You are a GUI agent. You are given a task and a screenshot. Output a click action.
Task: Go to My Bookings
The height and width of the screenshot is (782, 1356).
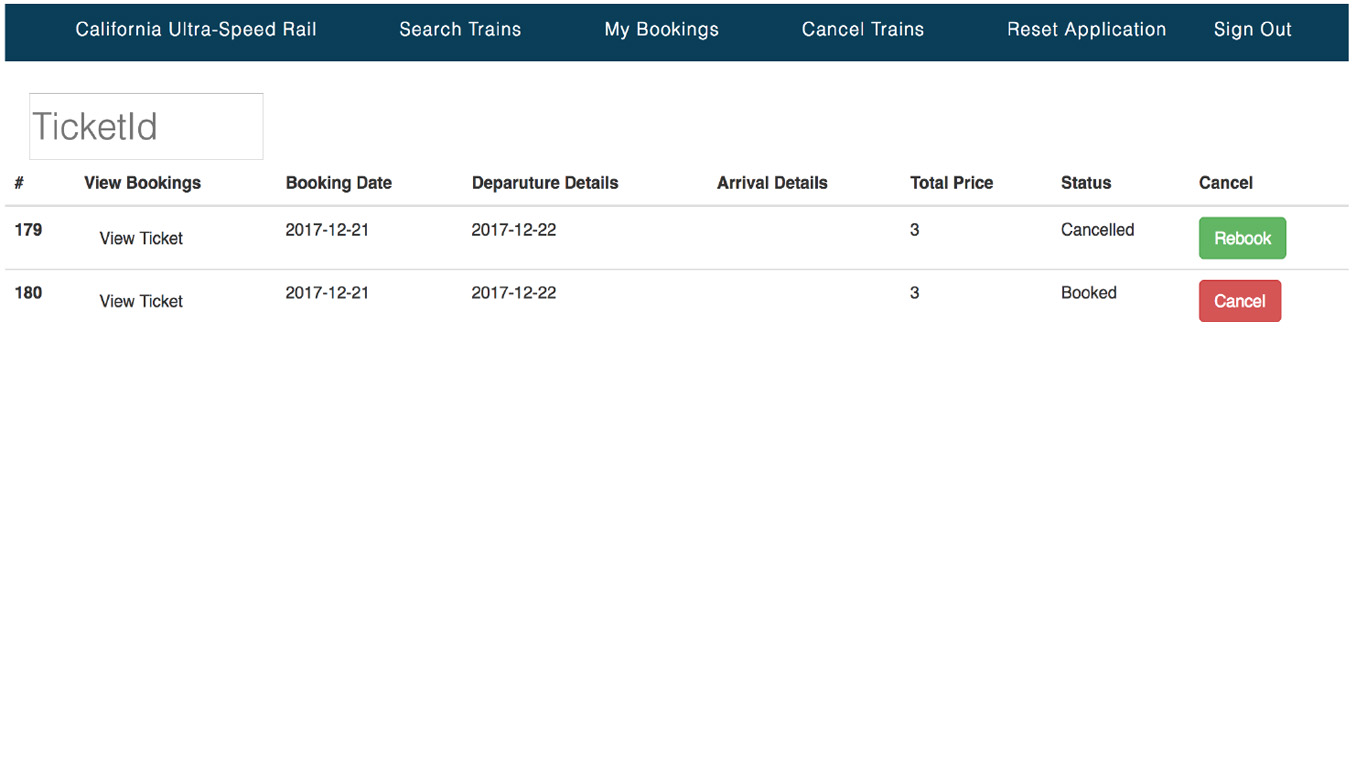(661, 29)
